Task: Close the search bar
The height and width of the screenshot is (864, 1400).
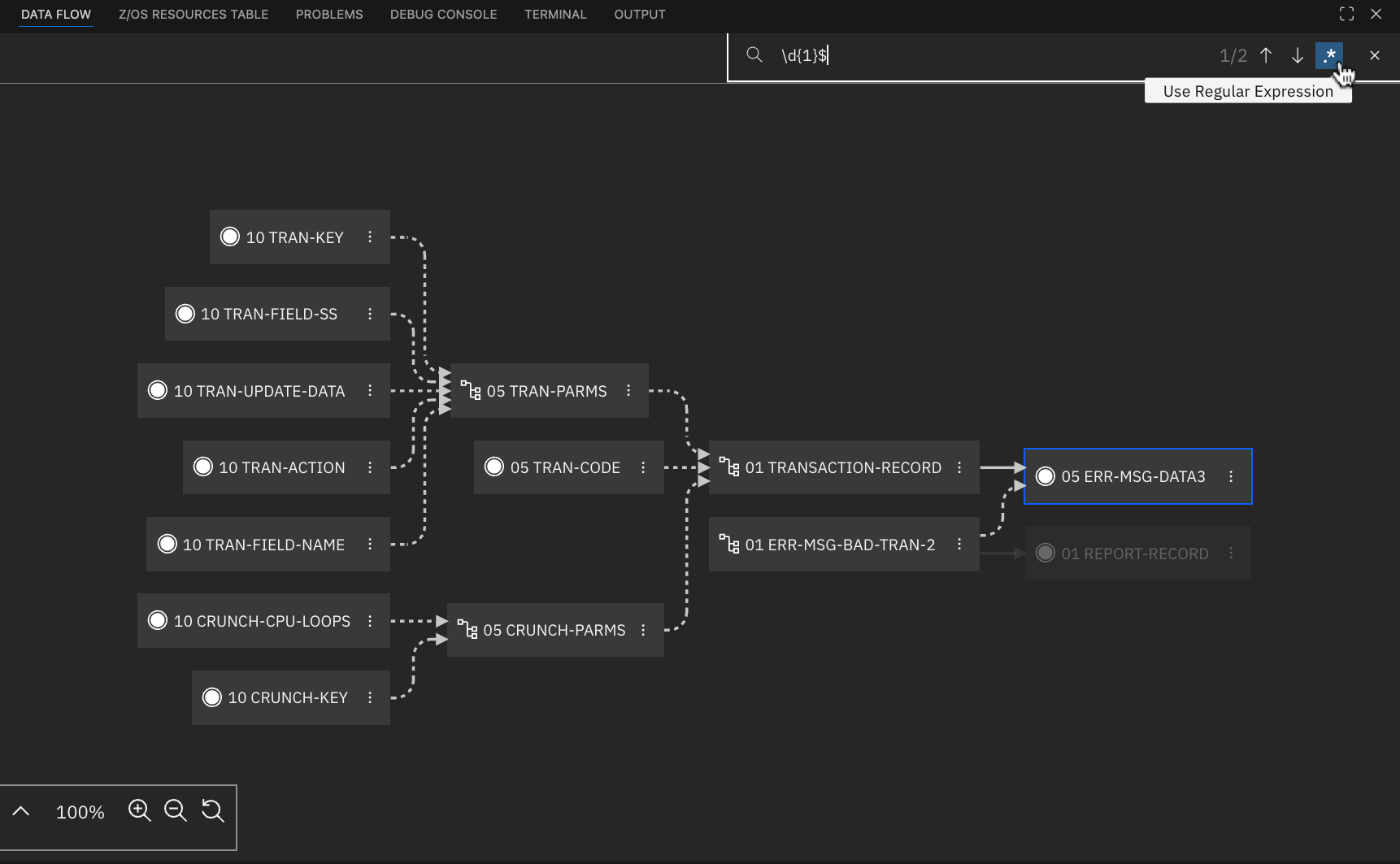Action: (x=1374, y=55)
